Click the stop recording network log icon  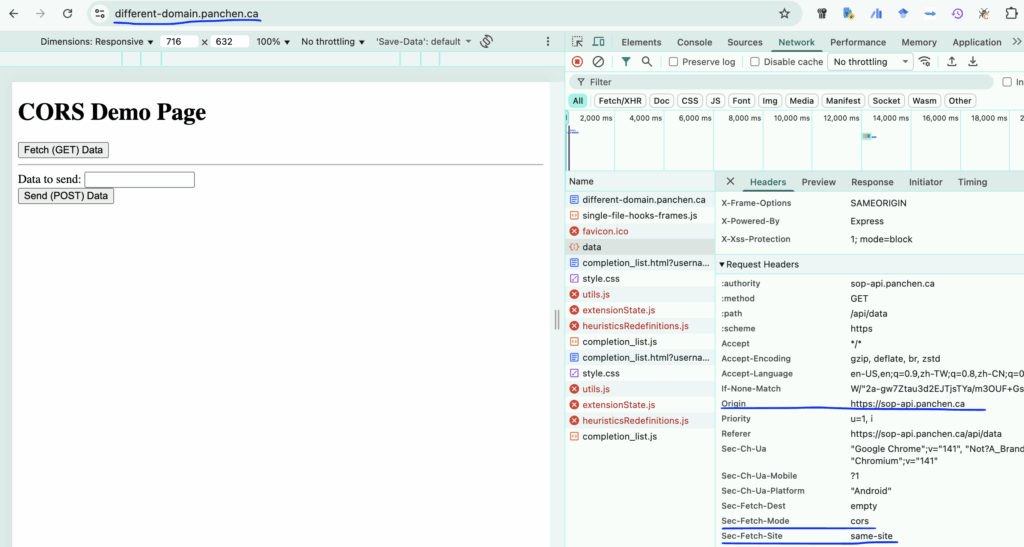(577, 62)
